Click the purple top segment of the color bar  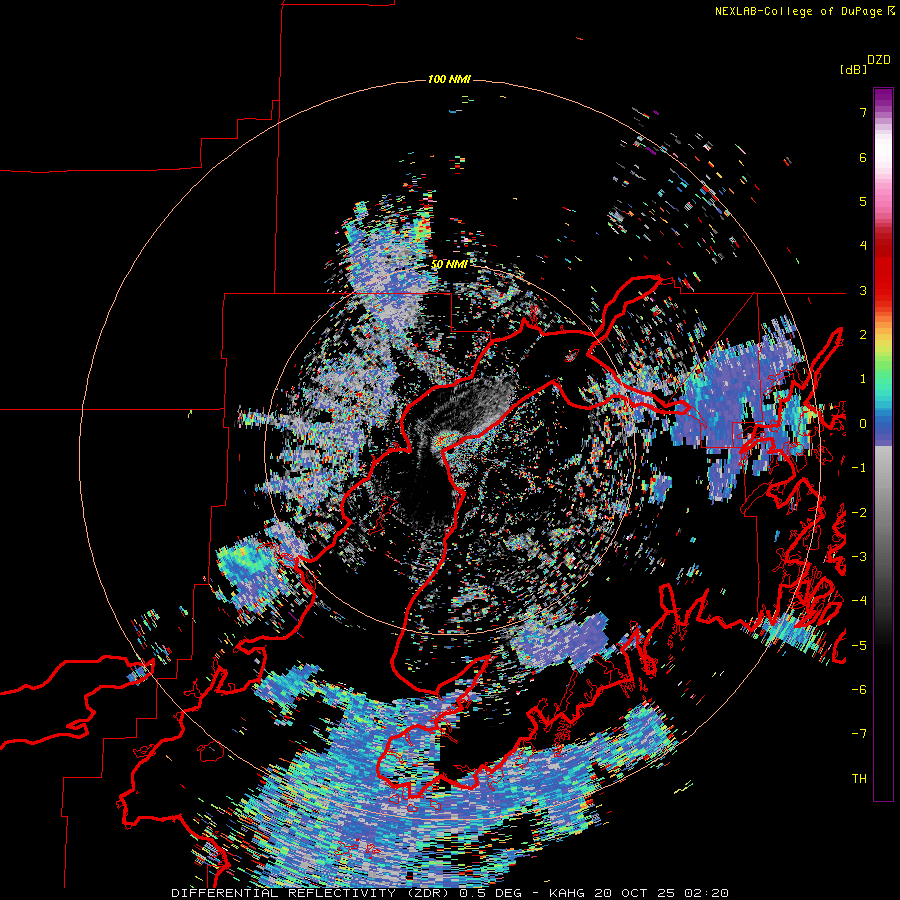883,99
